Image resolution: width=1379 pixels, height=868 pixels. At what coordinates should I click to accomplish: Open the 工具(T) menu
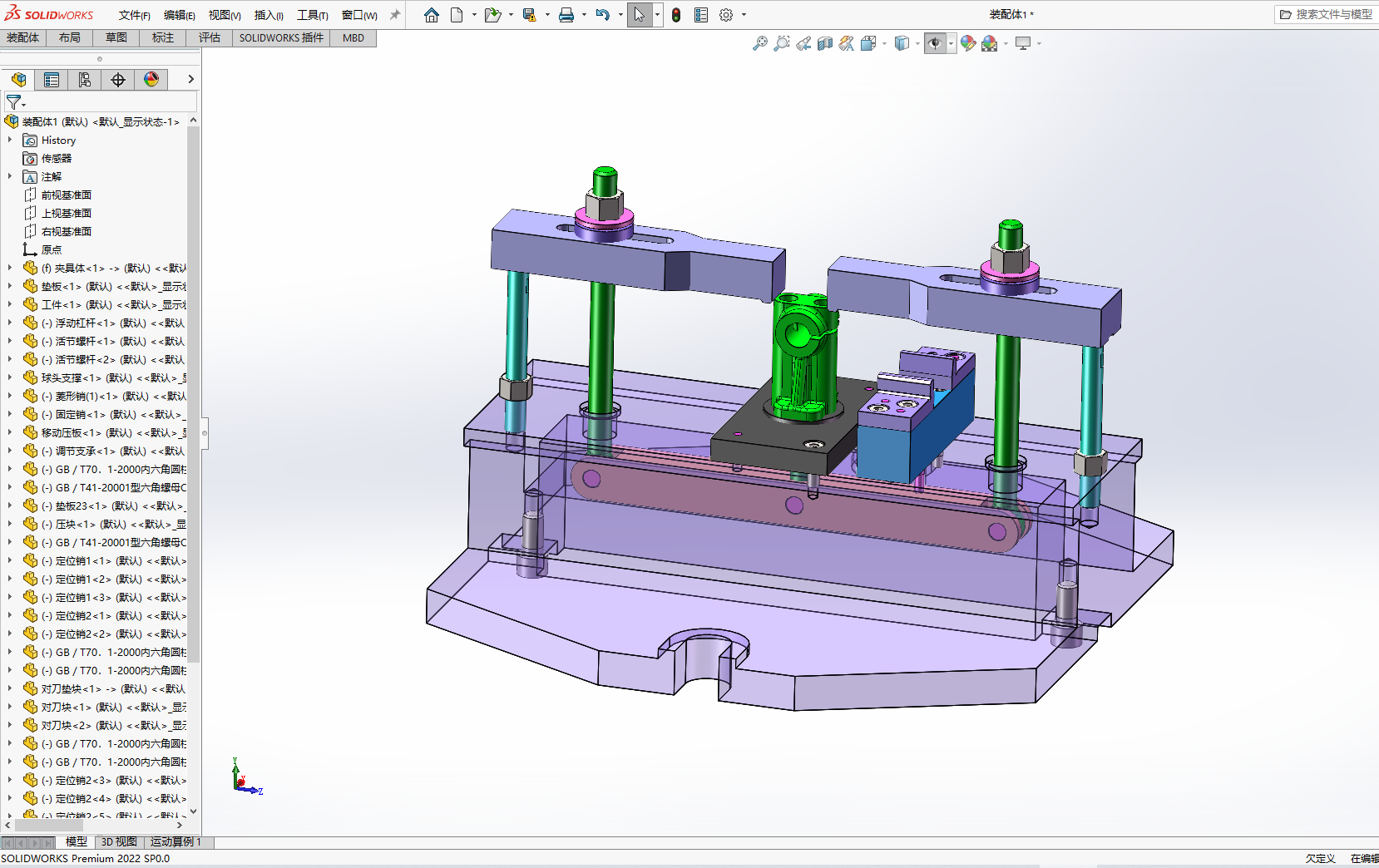point(313,15)
